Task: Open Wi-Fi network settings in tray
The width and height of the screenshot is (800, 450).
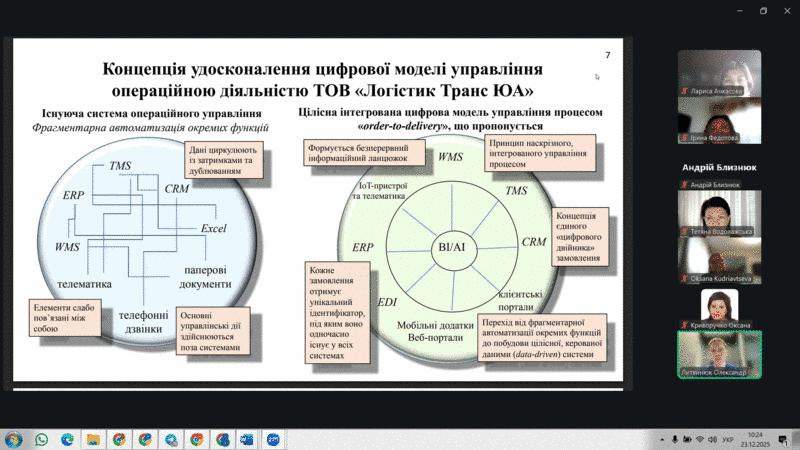Action: coord(699,439)
